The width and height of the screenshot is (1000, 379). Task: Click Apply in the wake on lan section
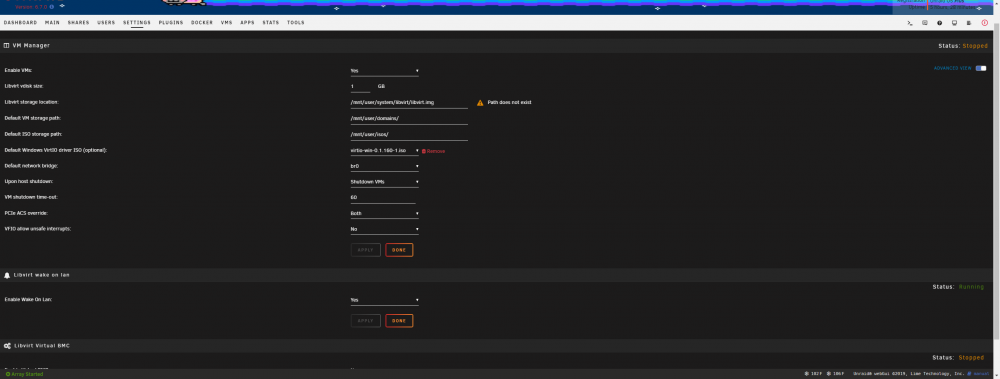click(365, 321)
